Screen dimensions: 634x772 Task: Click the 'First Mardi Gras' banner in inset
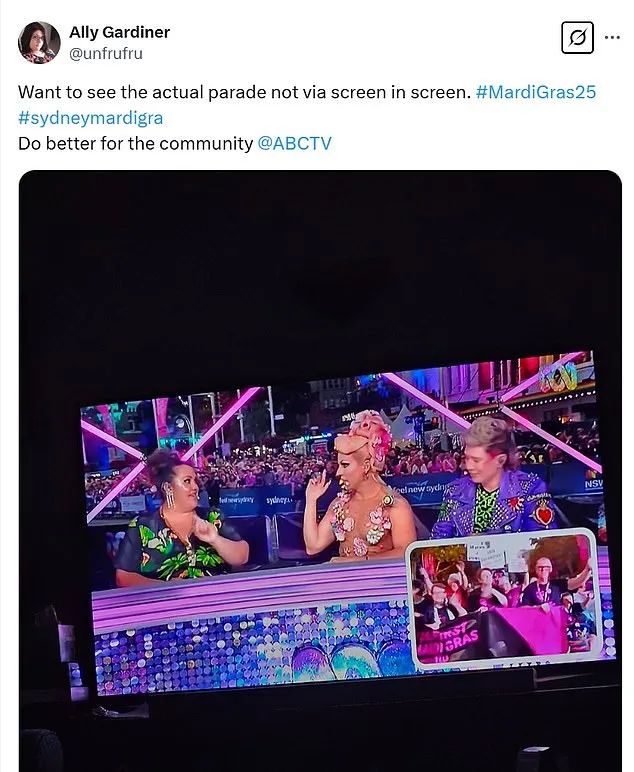[448, 639]
